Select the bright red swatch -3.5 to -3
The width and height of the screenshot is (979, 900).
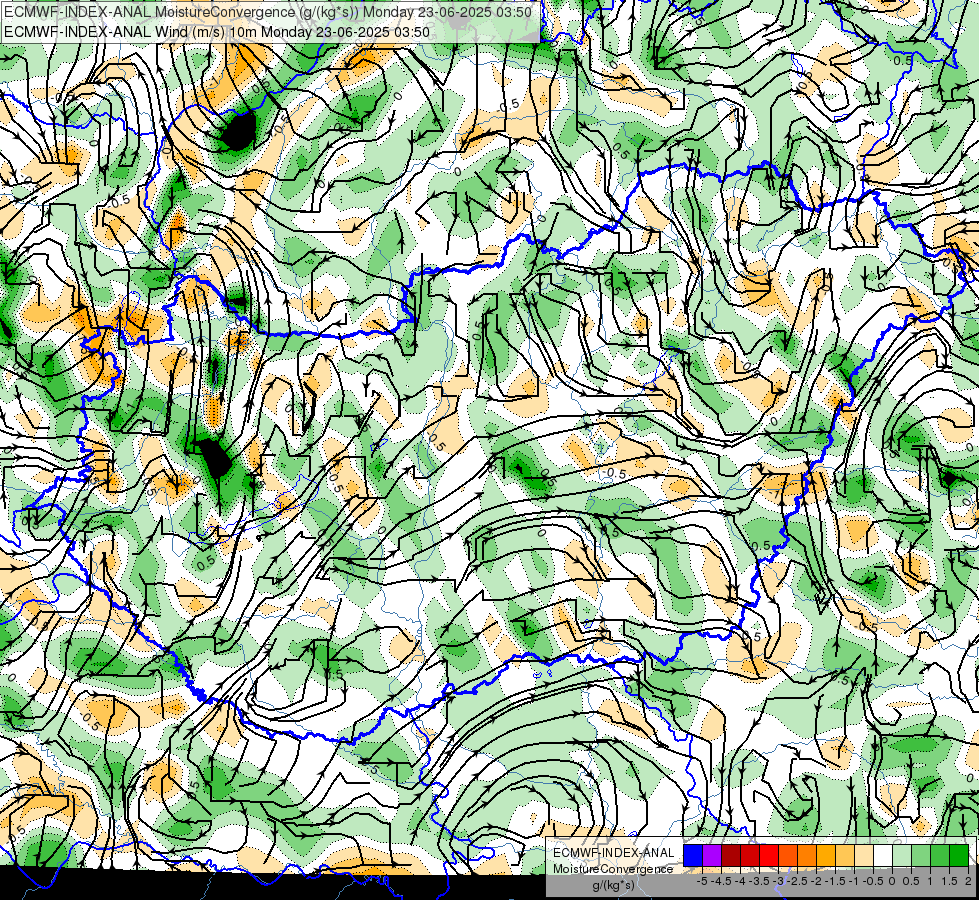(769, 856)
